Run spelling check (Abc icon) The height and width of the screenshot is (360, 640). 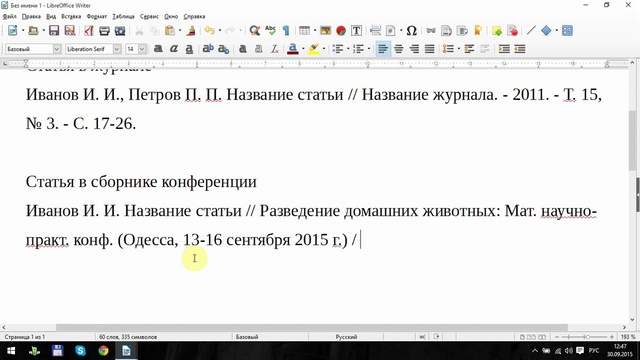coord(270,31)
